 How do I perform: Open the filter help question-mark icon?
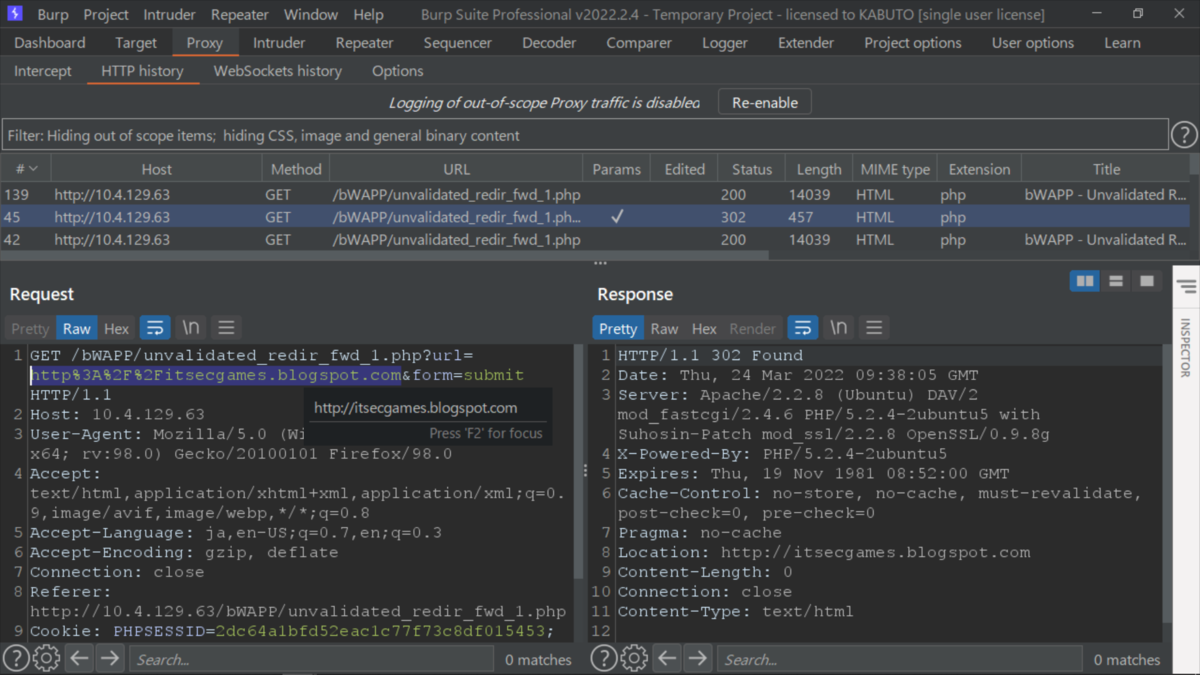click(x=1183, y=135)
